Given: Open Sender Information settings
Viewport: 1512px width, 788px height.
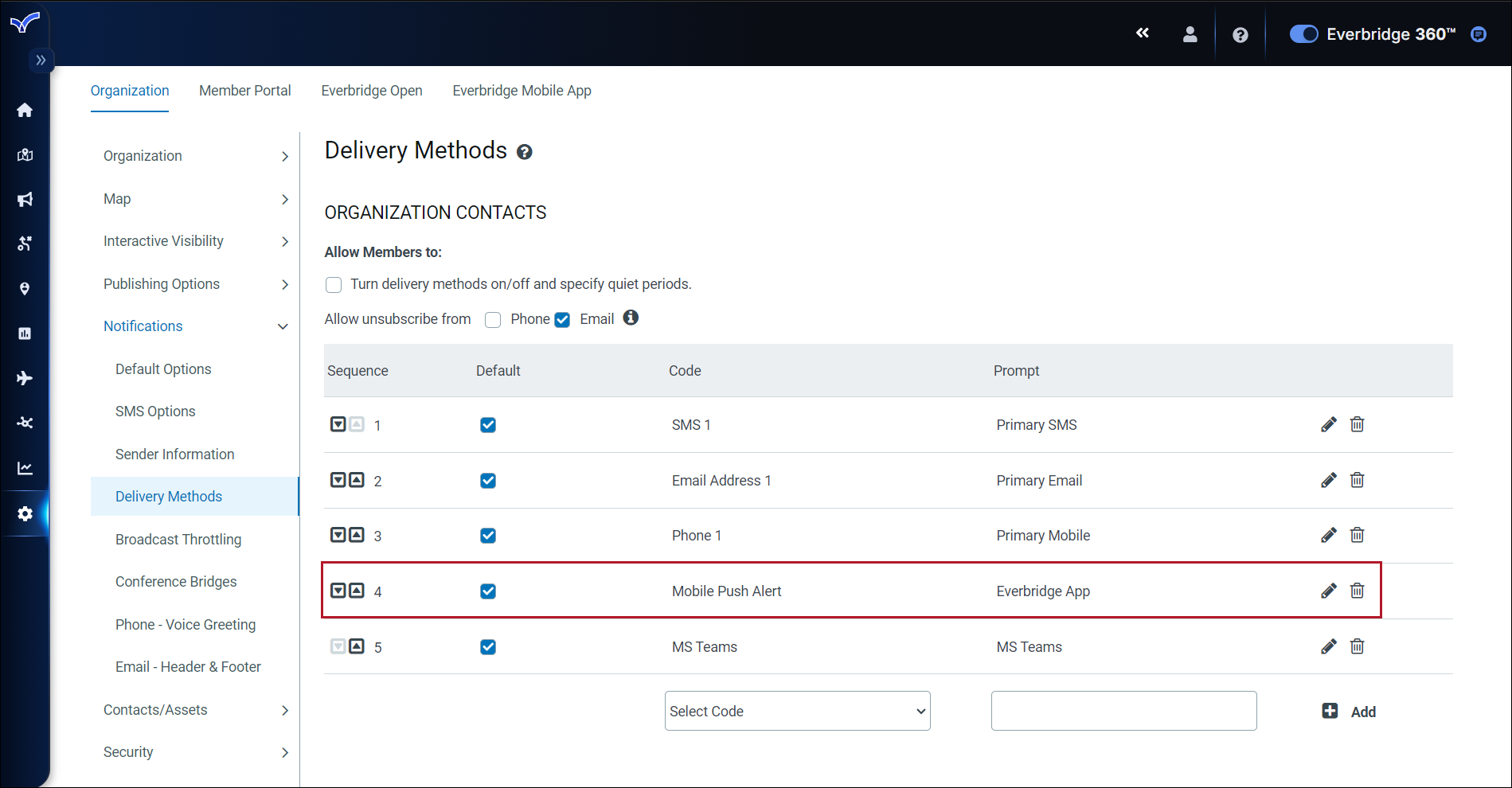Looking at the screenshot, I should pos(175,454).
